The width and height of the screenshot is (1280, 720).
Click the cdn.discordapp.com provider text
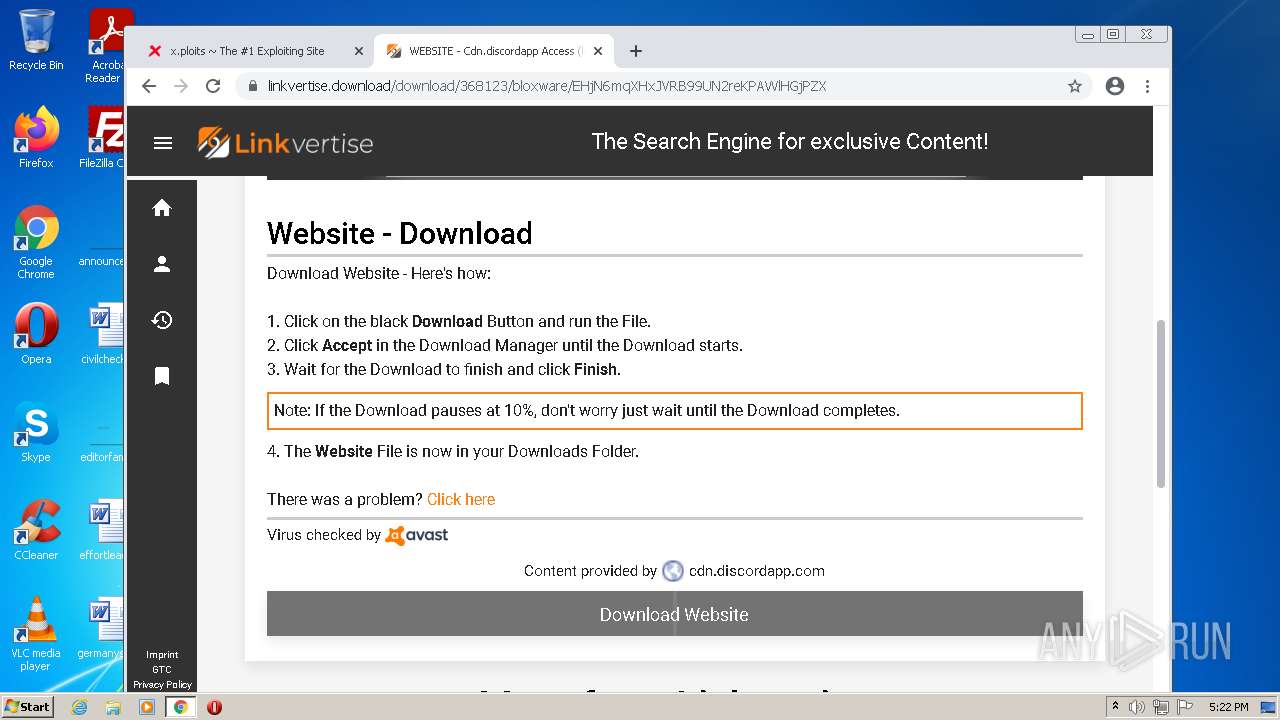coord(757,571)
